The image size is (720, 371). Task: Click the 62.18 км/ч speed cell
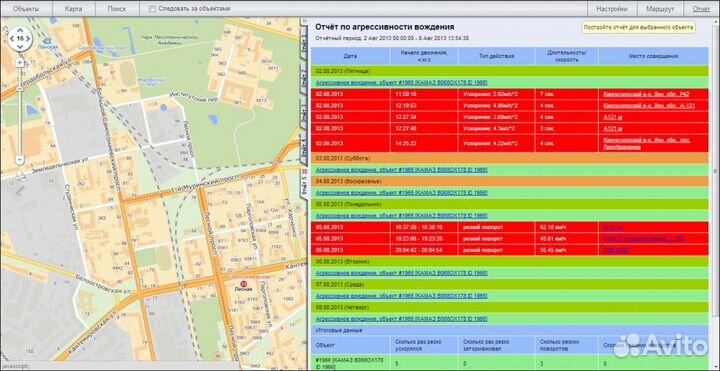click(x=567, y=227)
